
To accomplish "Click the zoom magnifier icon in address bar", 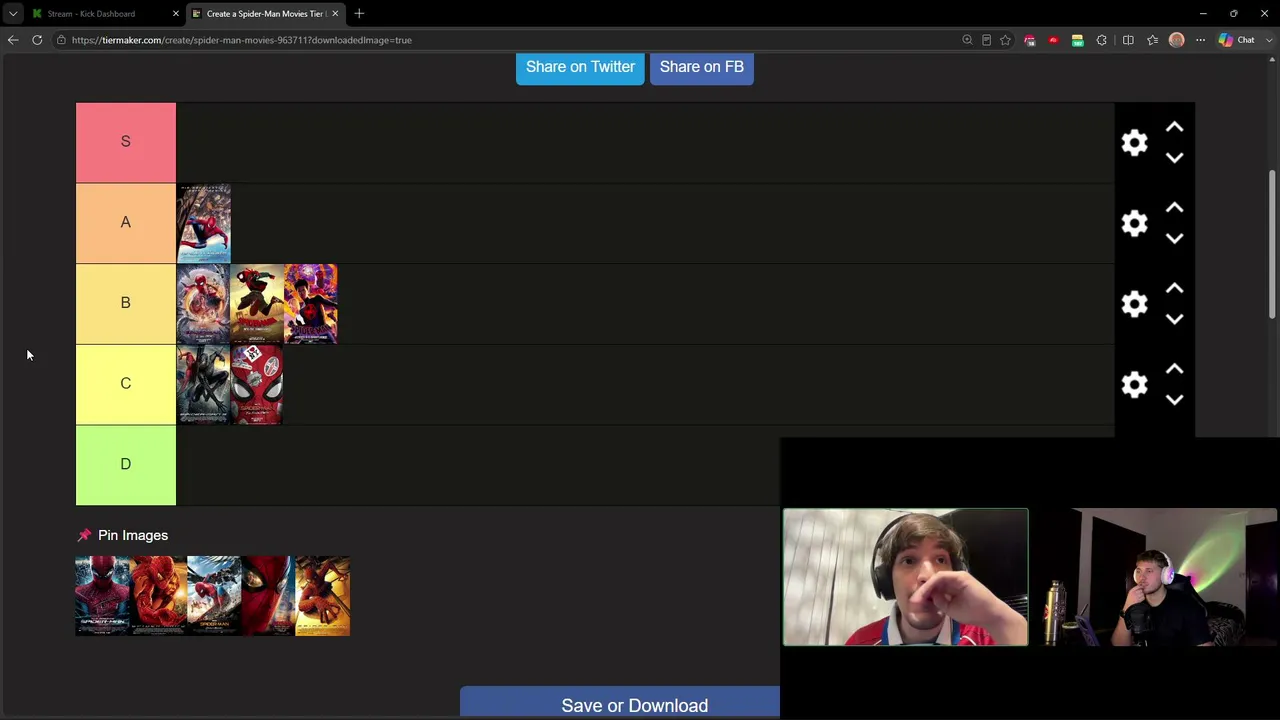I will (967, 40).
